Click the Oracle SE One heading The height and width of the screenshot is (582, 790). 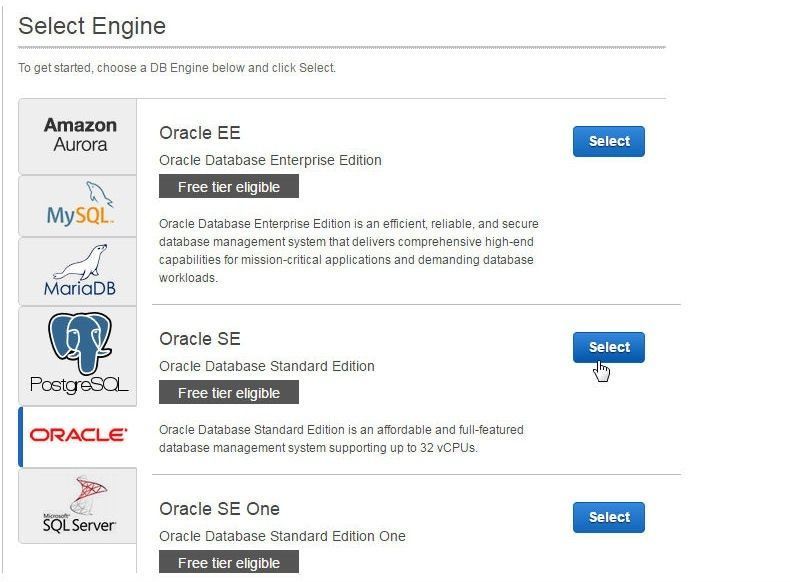coord(219,508)
